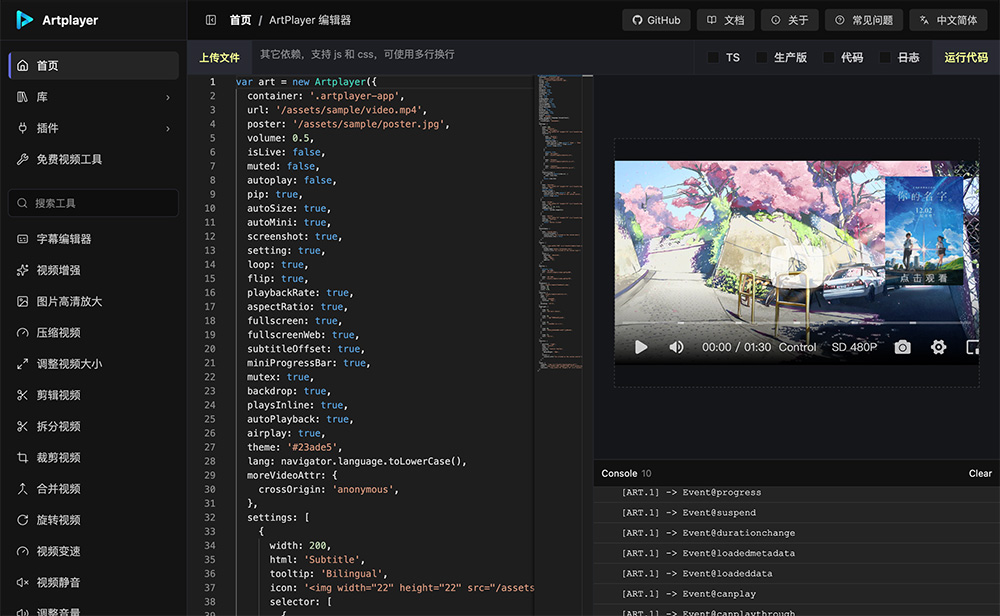The width and height of the screenshot is (1000, 616).
Task: Open player settings gear icon
Action: point(938,348)
